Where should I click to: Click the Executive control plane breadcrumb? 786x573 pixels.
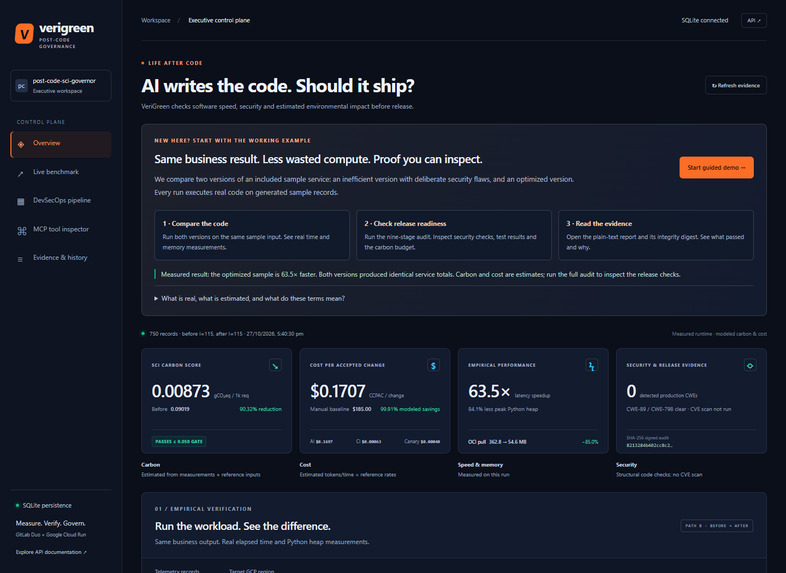pyautogui.click(x=219, y=21)
